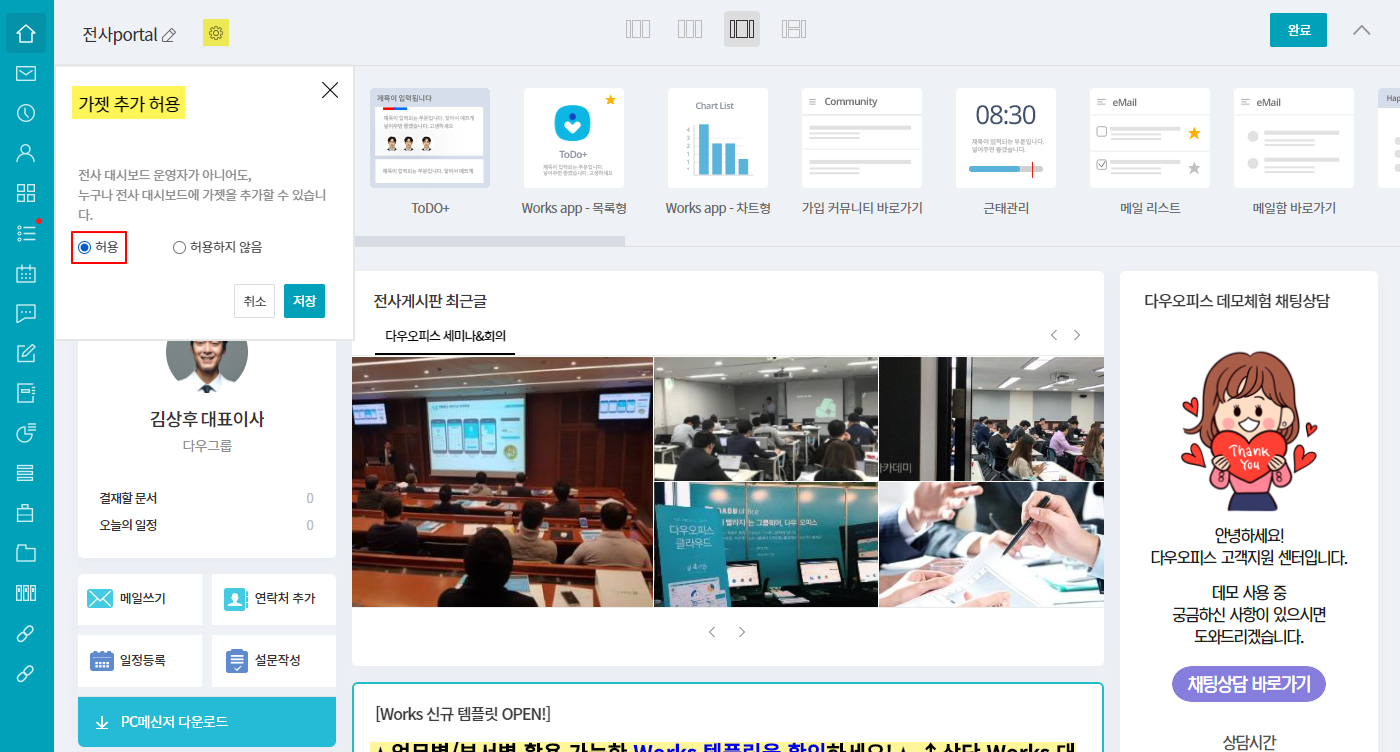Open mail from the left sidebar
The height and width of the screenshot is (752, 1400).
coord(26,73)
